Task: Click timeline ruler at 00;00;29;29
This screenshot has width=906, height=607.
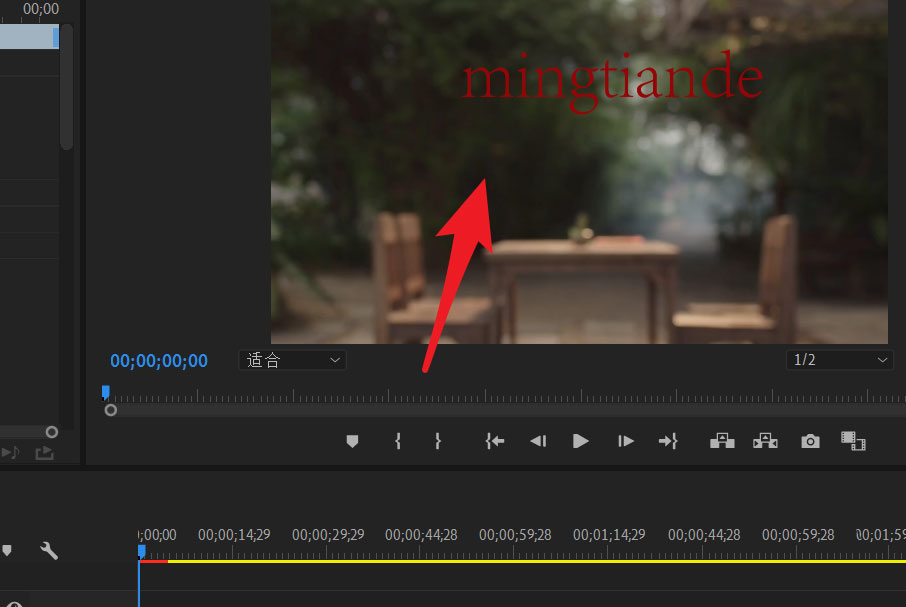Action: (x=328, y=535)
